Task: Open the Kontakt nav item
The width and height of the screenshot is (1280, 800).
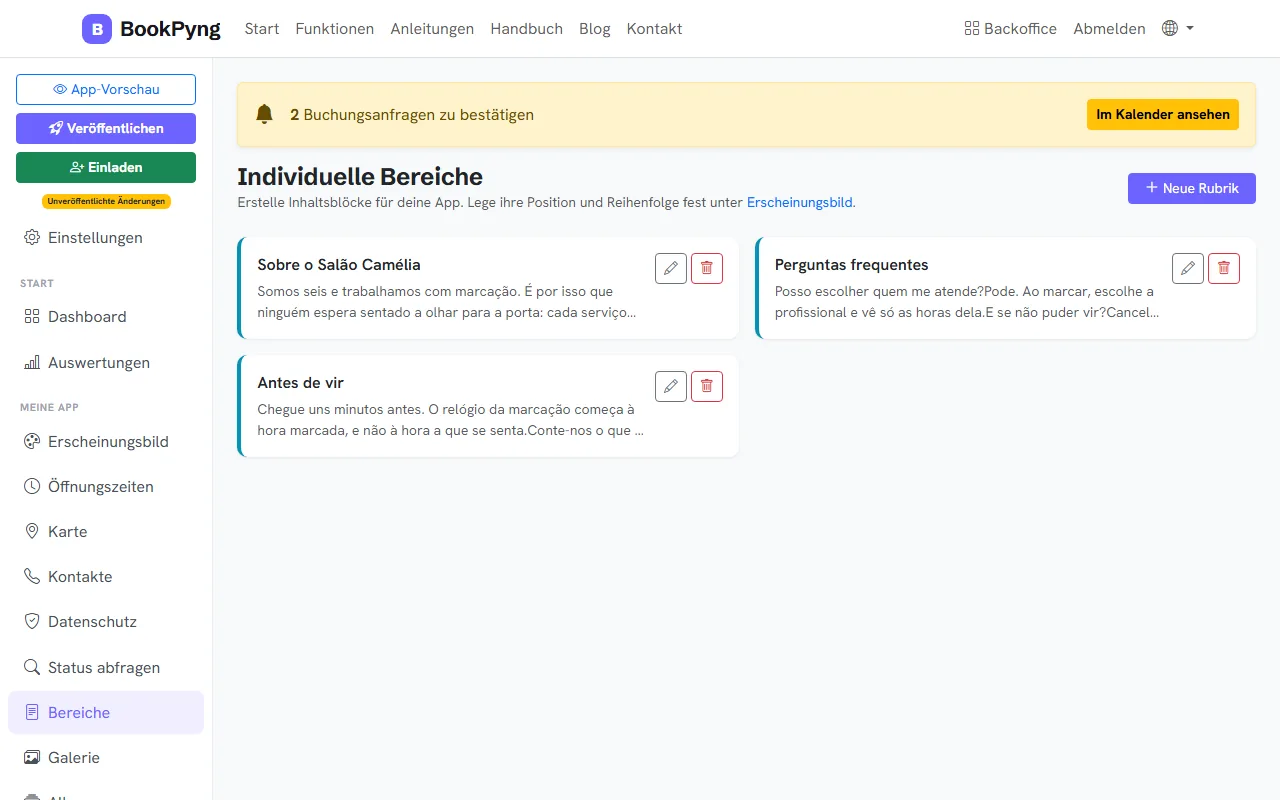Action: tap(655, 29)
